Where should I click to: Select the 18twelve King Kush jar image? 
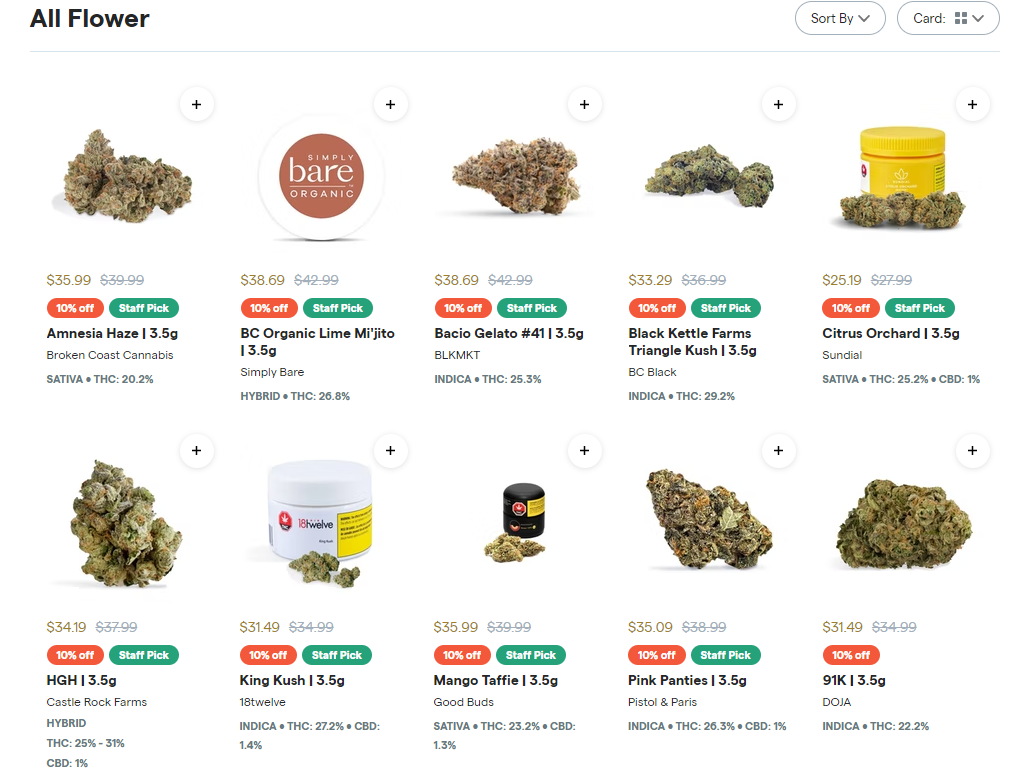click(320, 523)
